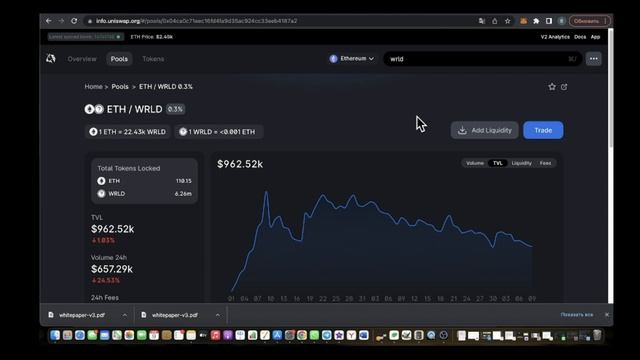640x360 pixels.
Task: Reload the page with the refresh icon
Action: coord(74,21)
